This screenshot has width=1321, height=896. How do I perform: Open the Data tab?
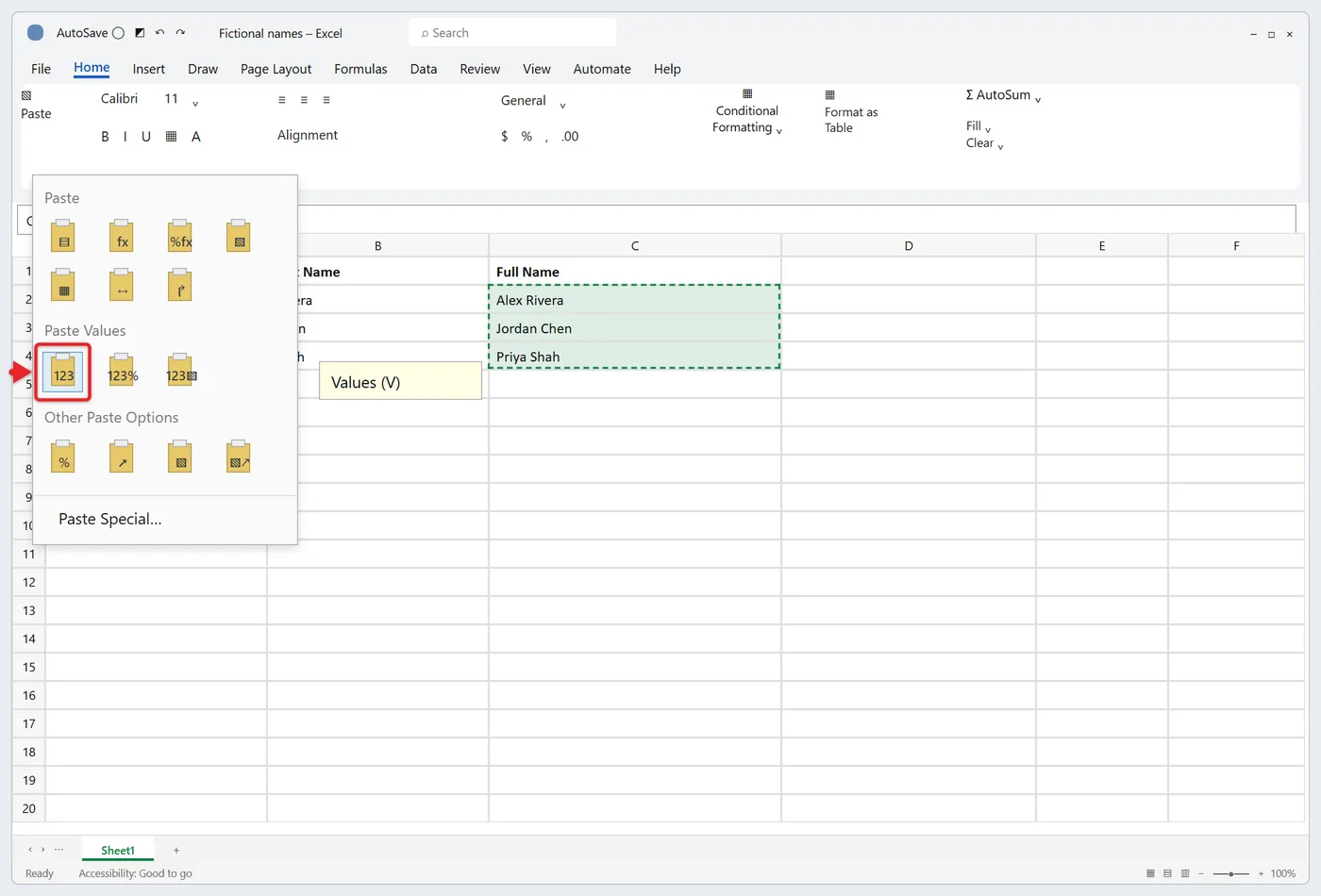tap(424, 69)
